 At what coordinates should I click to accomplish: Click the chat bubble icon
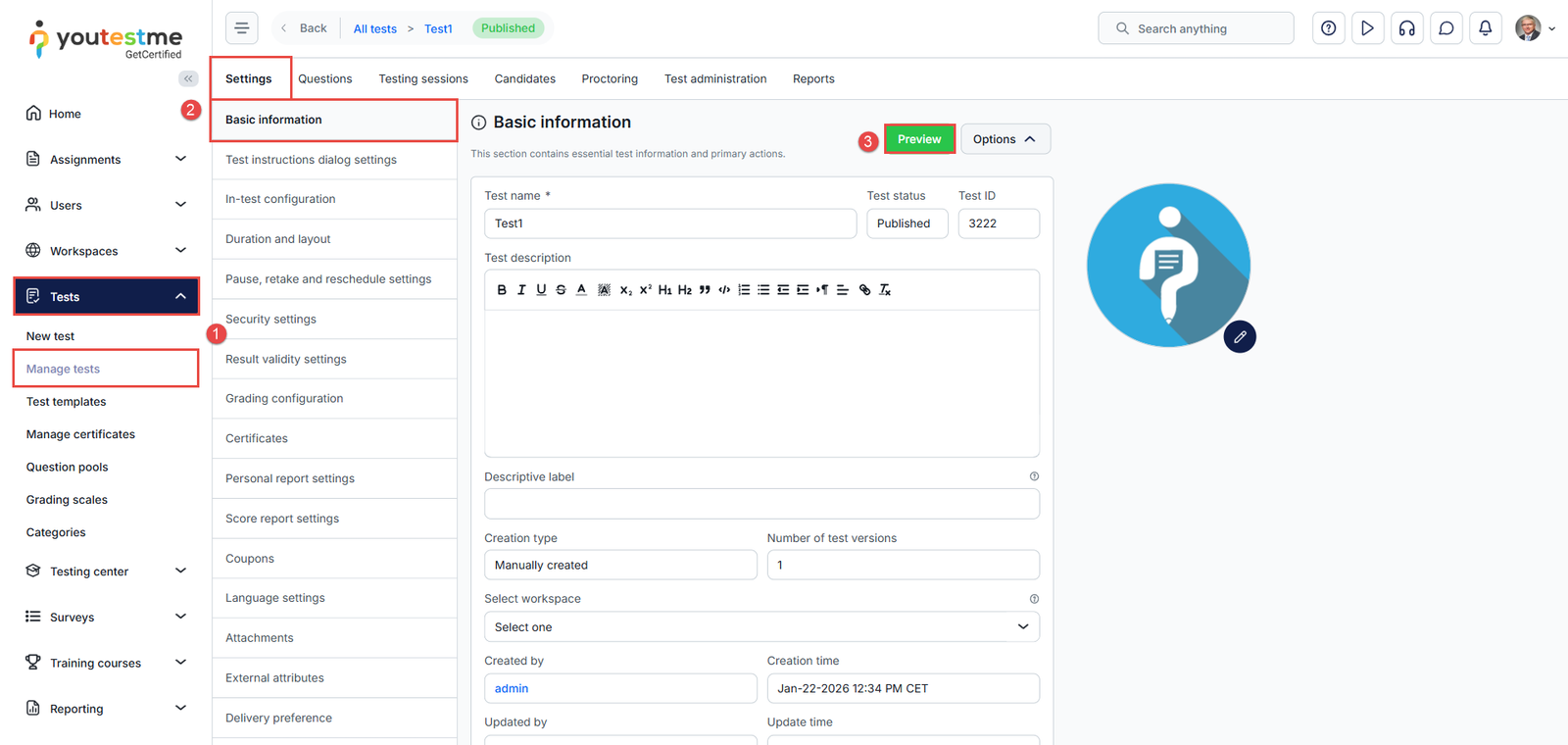click(x=1445, y=28)
